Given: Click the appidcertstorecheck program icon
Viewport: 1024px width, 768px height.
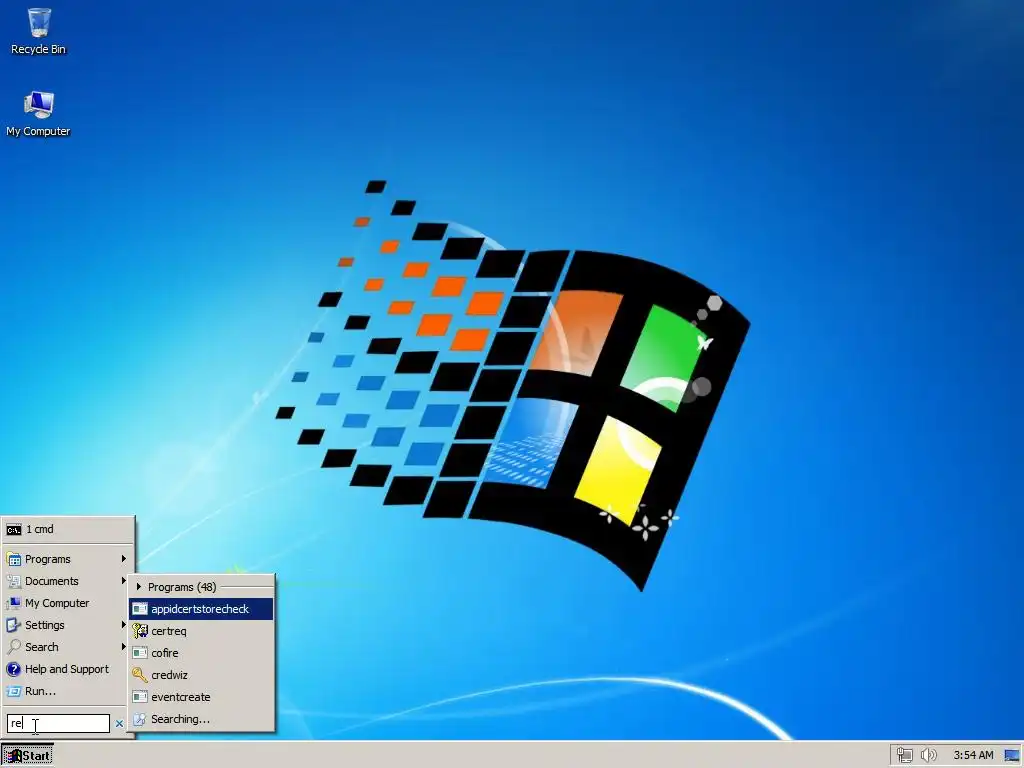Looking at the screenshot, I should click(140, 609).
